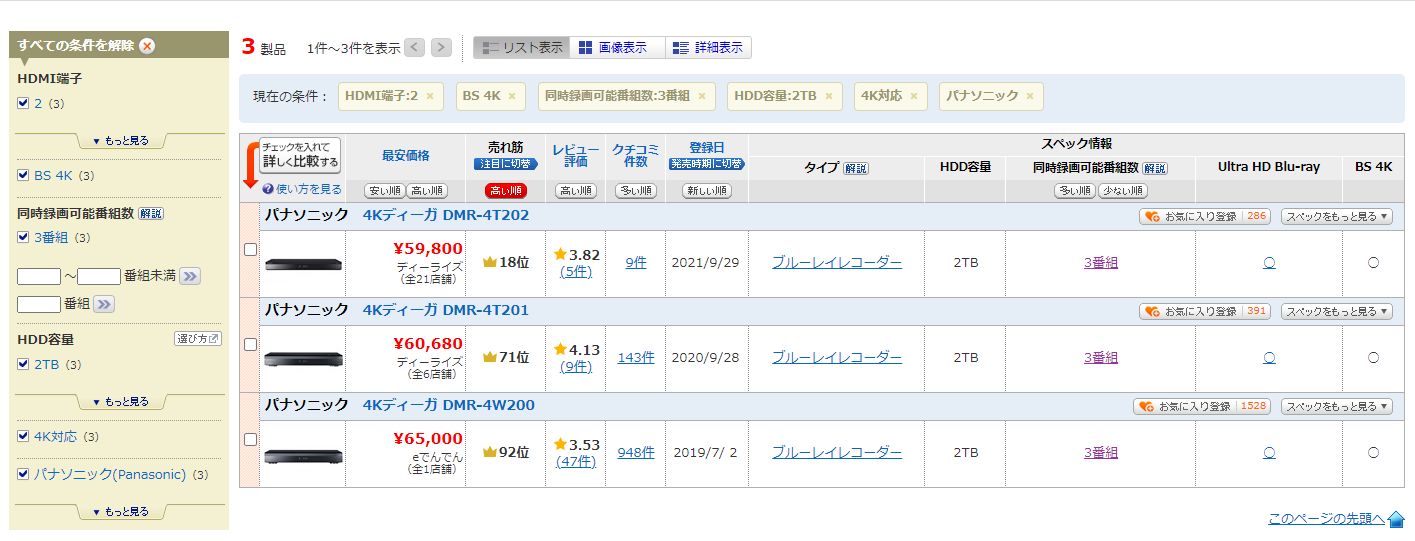Sort 売れ筋 by 高い順
1415x541 pixels.
tap(506, 191)
